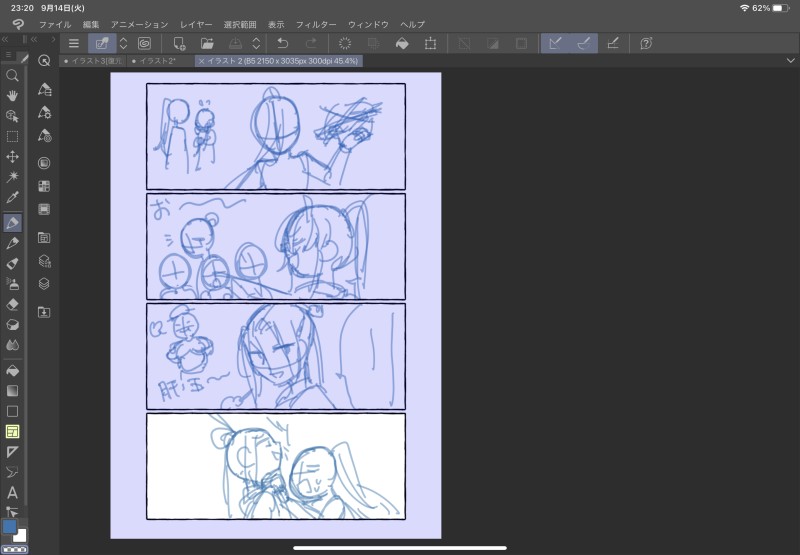Select the Auto select magic wand tool
800x555 pixels.
tap(12, 177)
